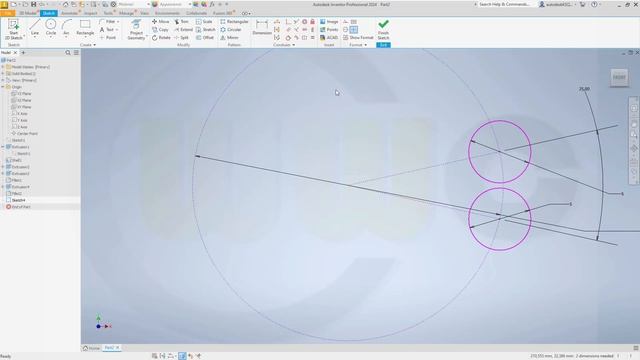640x360 pixels.
Task: Select the Extend tool
Action: pos(183,30)
